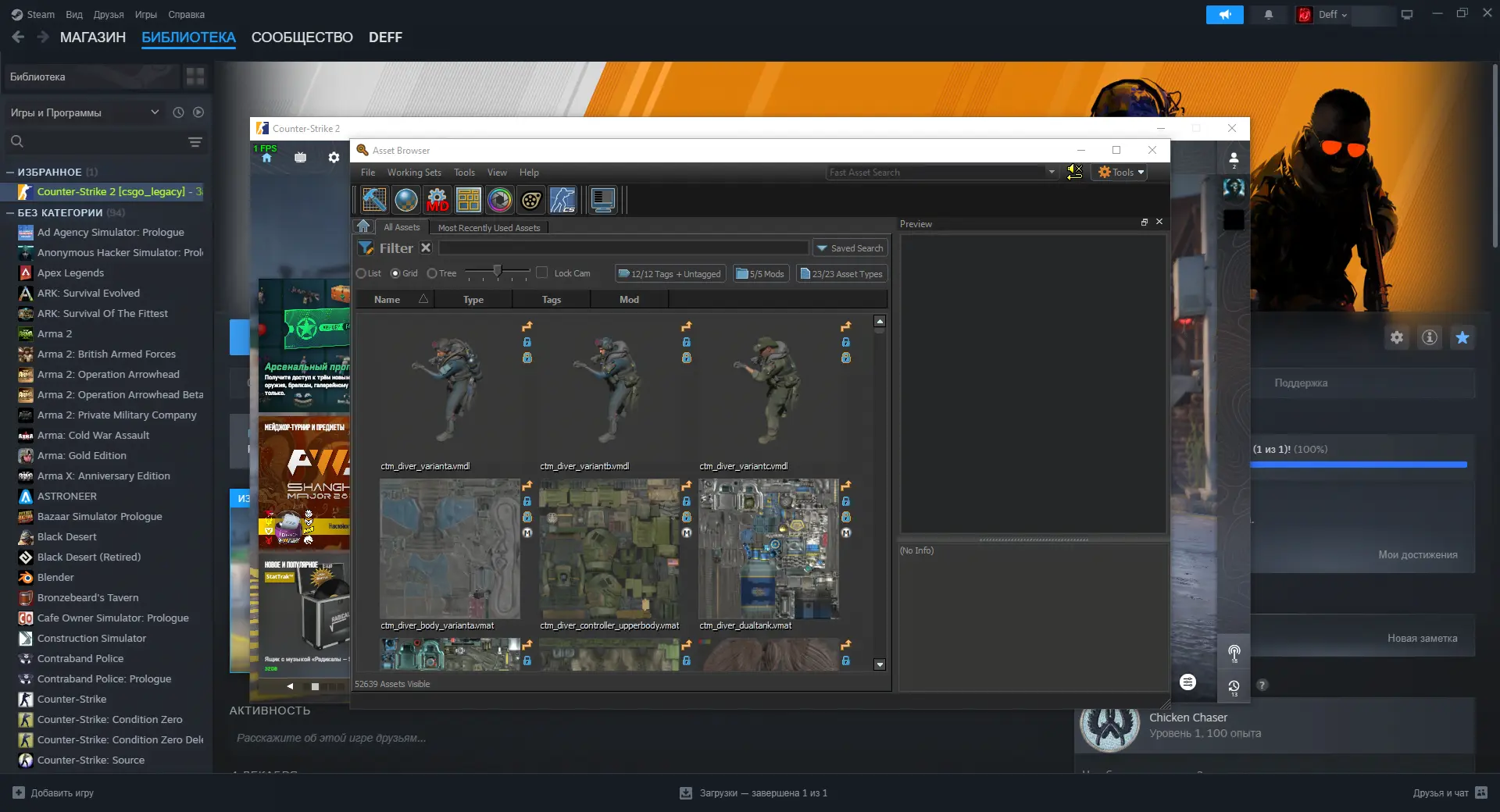Open game info icon on Steam page
This screenshot has width=1500, height=812.
(x=1430, y=337)
